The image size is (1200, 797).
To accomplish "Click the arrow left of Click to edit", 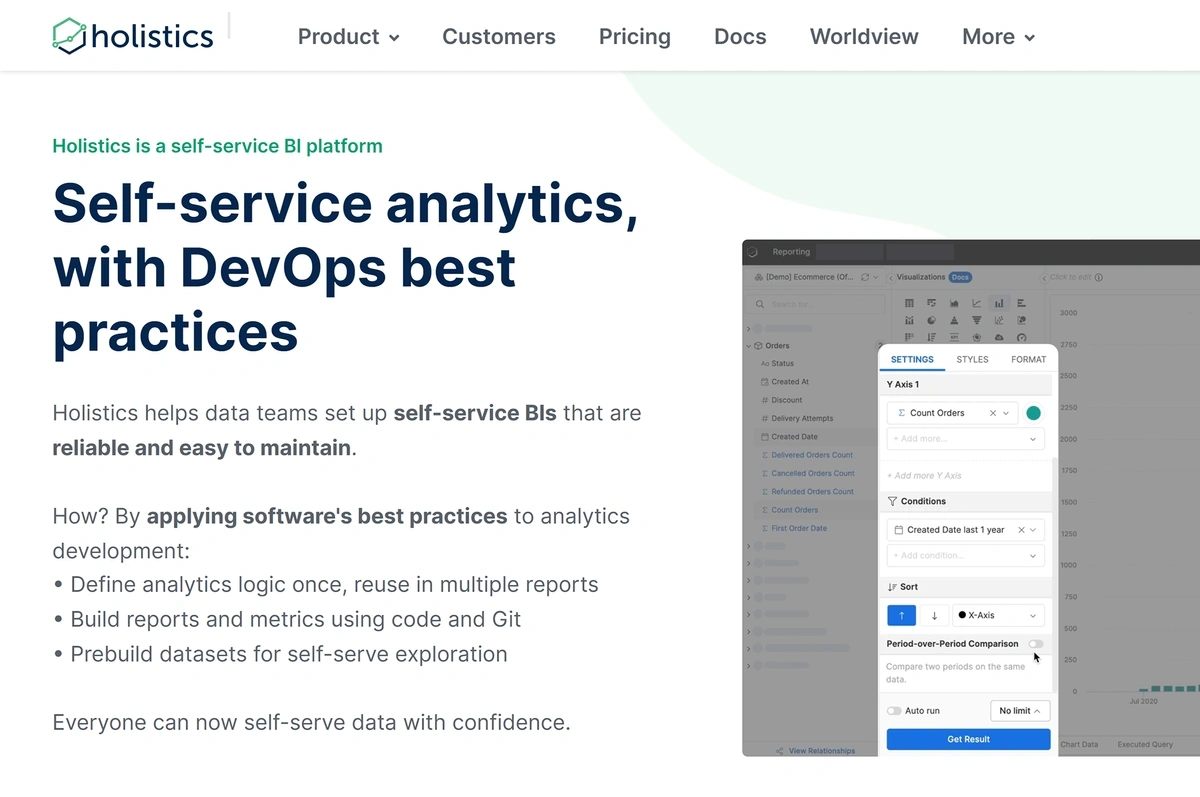I will pyautogui.click(x=1044, y=278).
